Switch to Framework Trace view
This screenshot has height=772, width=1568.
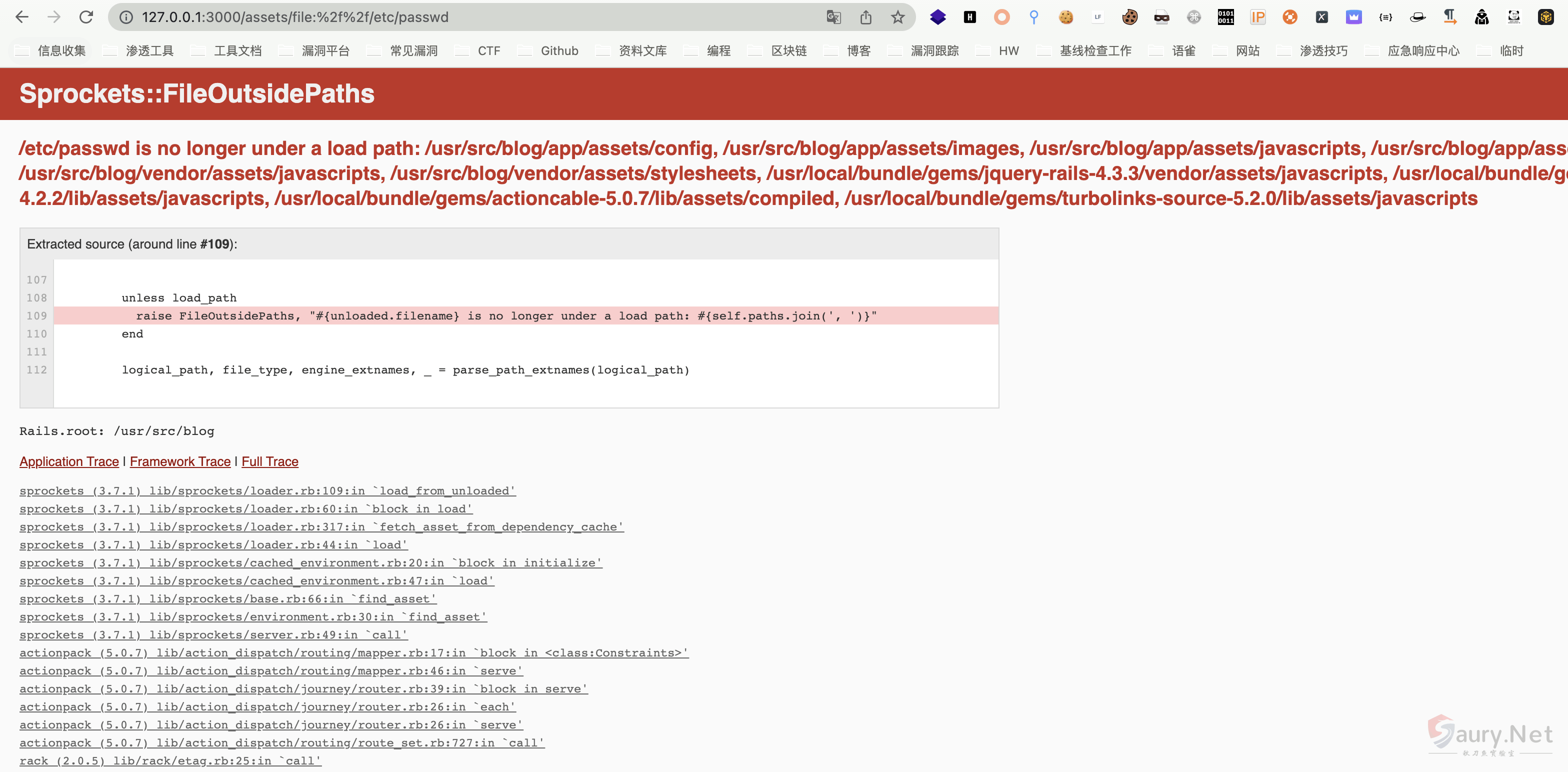point(180,461)
